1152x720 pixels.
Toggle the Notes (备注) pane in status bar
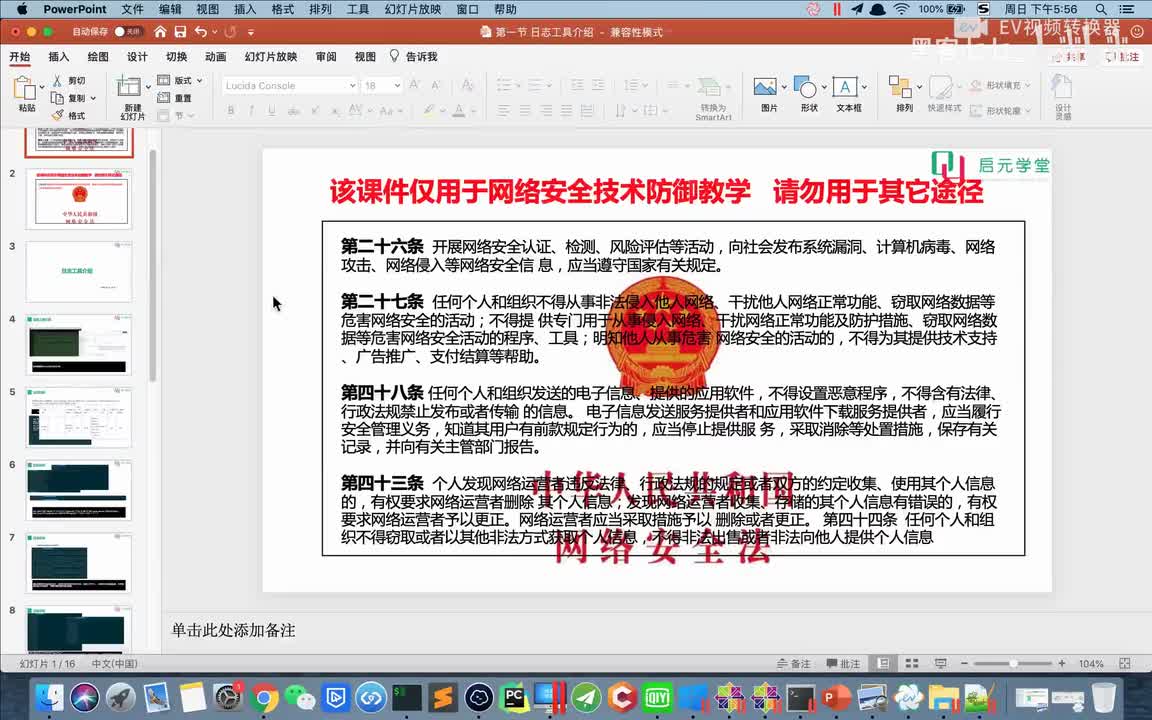[x=793, y=663]
